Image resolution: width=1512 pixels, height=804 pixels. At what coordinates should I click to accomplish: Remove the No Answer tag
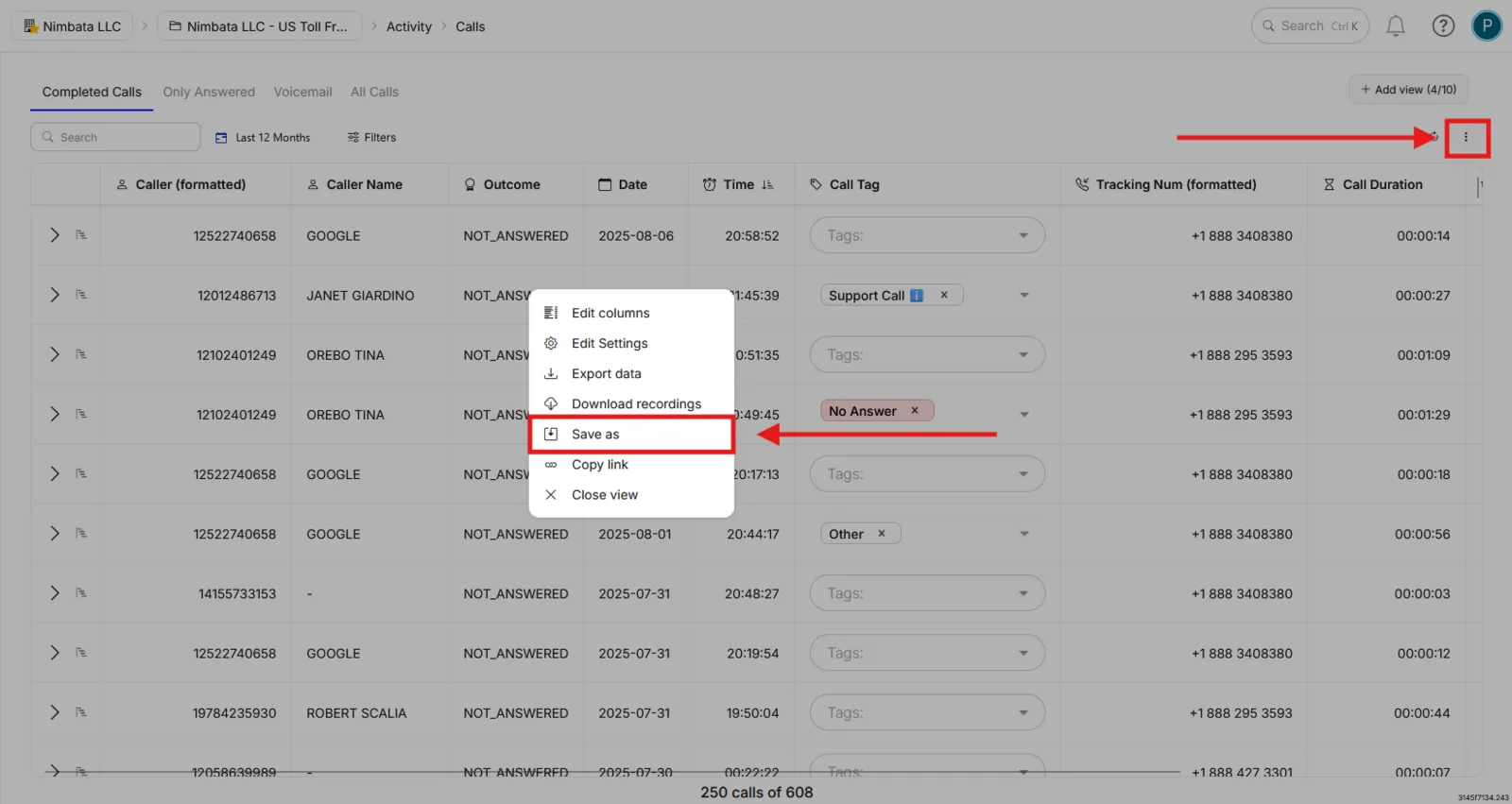915,411
